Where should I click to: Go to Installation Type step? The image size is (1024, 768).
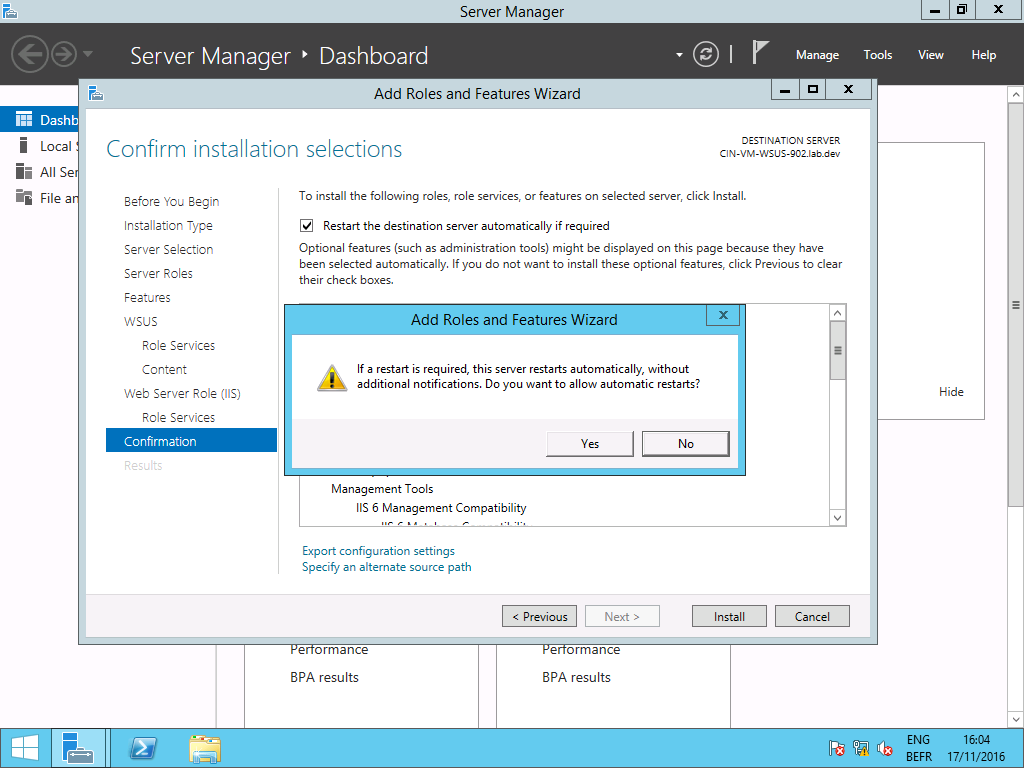point(168,226)
